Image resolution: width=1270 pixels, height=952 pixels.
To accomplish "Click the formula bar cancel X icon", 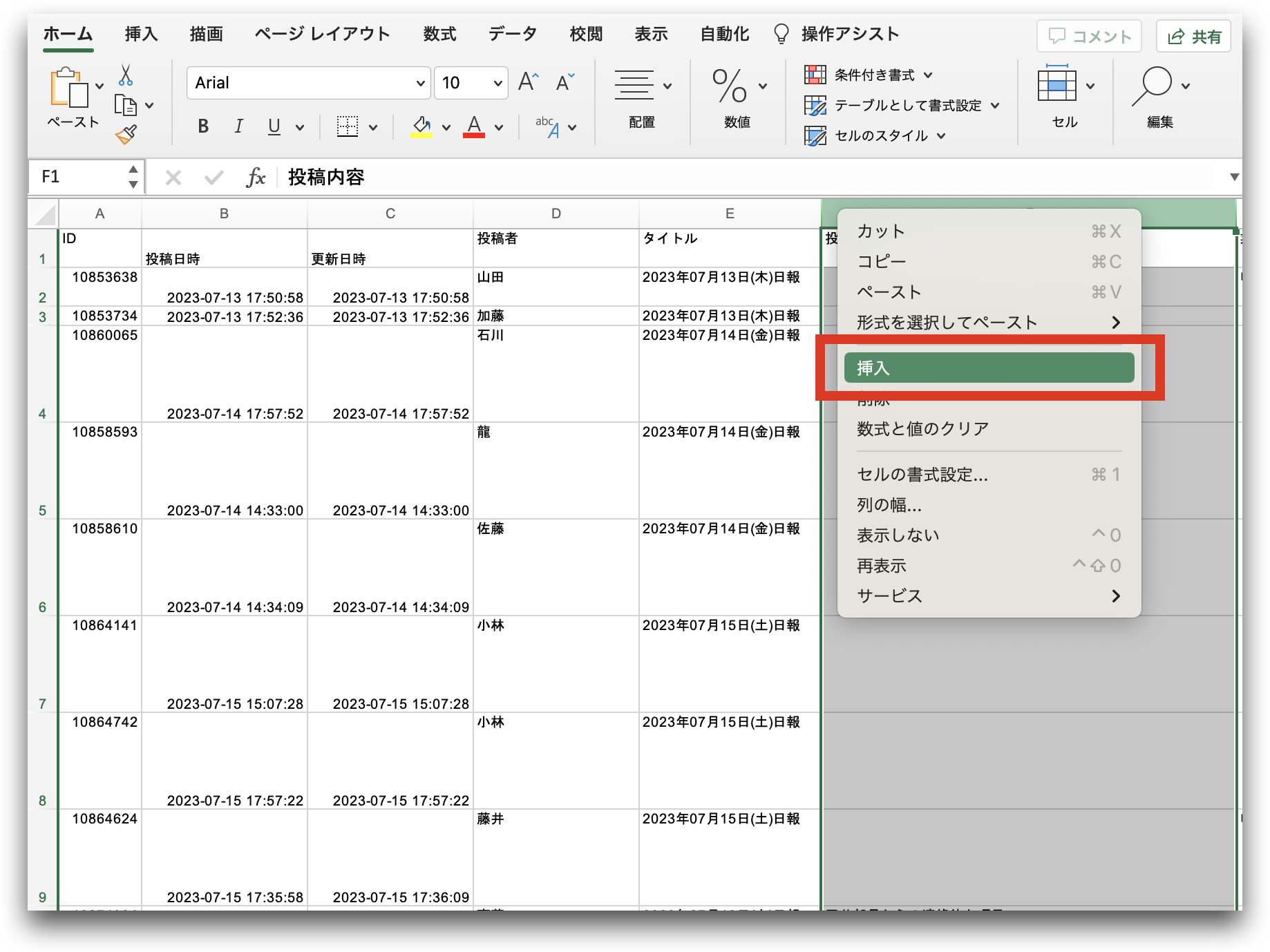I will point(173,178).
